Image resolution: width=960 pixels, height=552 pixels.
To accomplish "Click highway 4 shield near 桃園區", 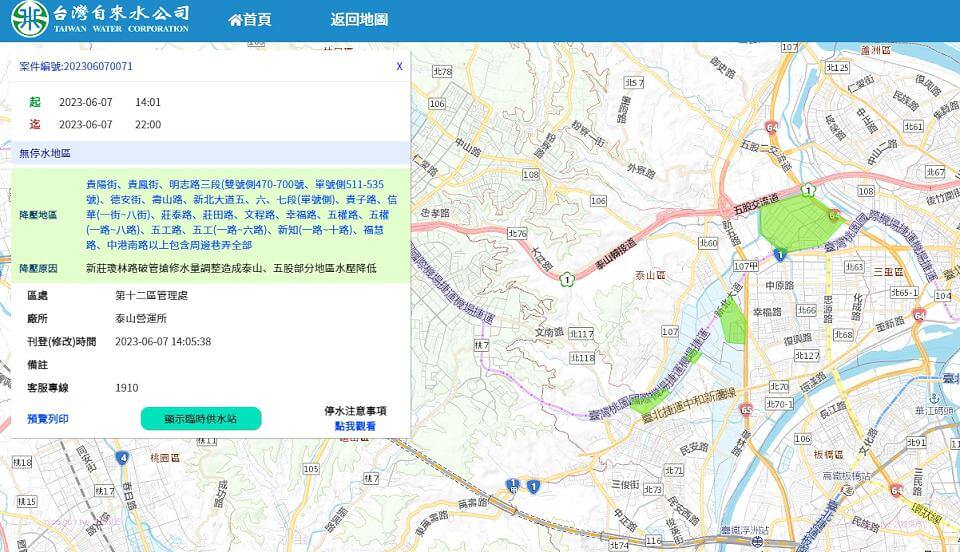I will 122,458.
